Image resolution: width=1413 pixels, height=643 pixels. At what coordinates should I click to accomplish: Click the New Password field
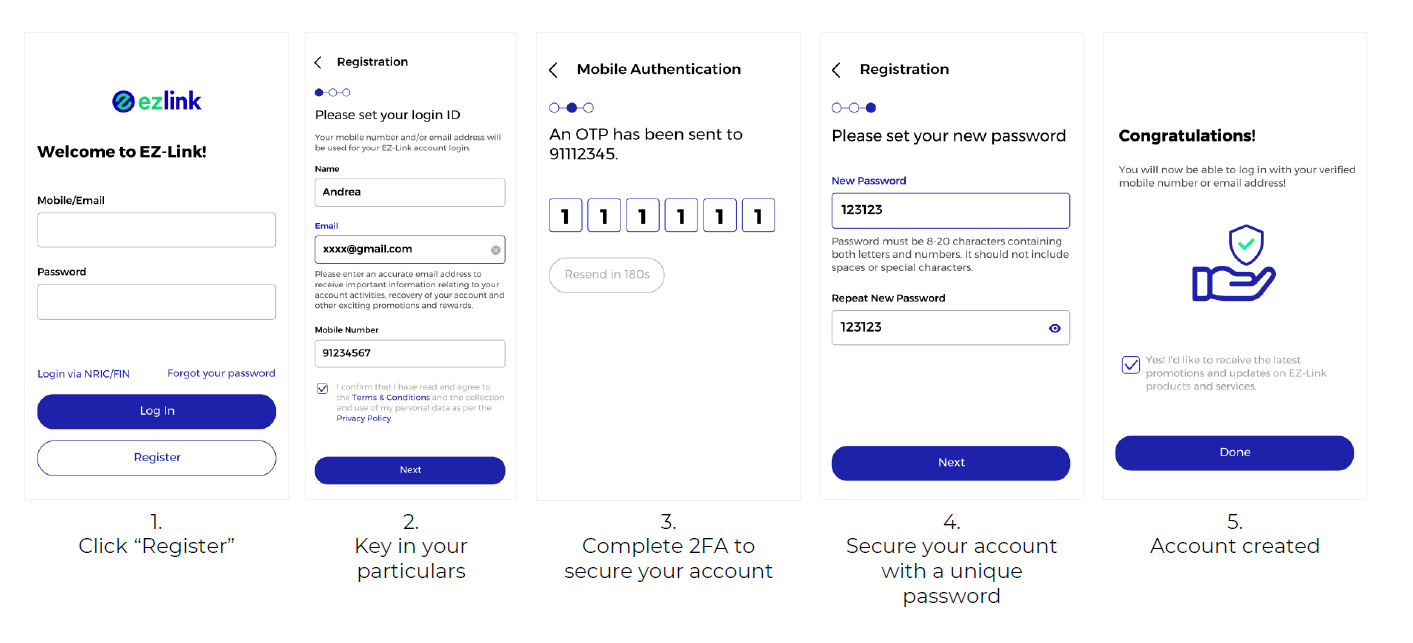pos(950,211)
